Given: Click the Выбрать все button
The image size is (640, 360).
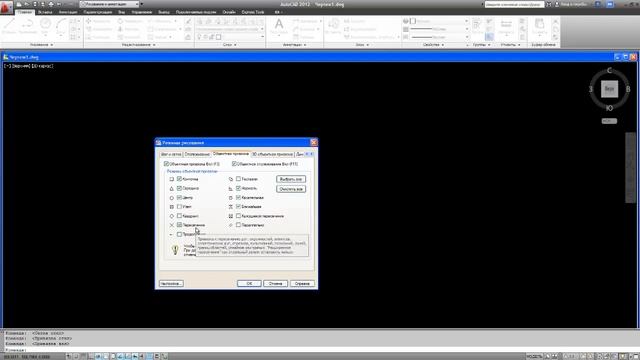Looking at the screenshot, I should (291, 179).
